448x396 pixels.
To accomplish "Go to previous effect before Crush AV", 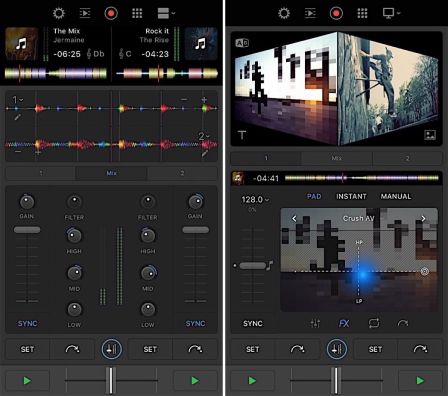I will 294,219.
